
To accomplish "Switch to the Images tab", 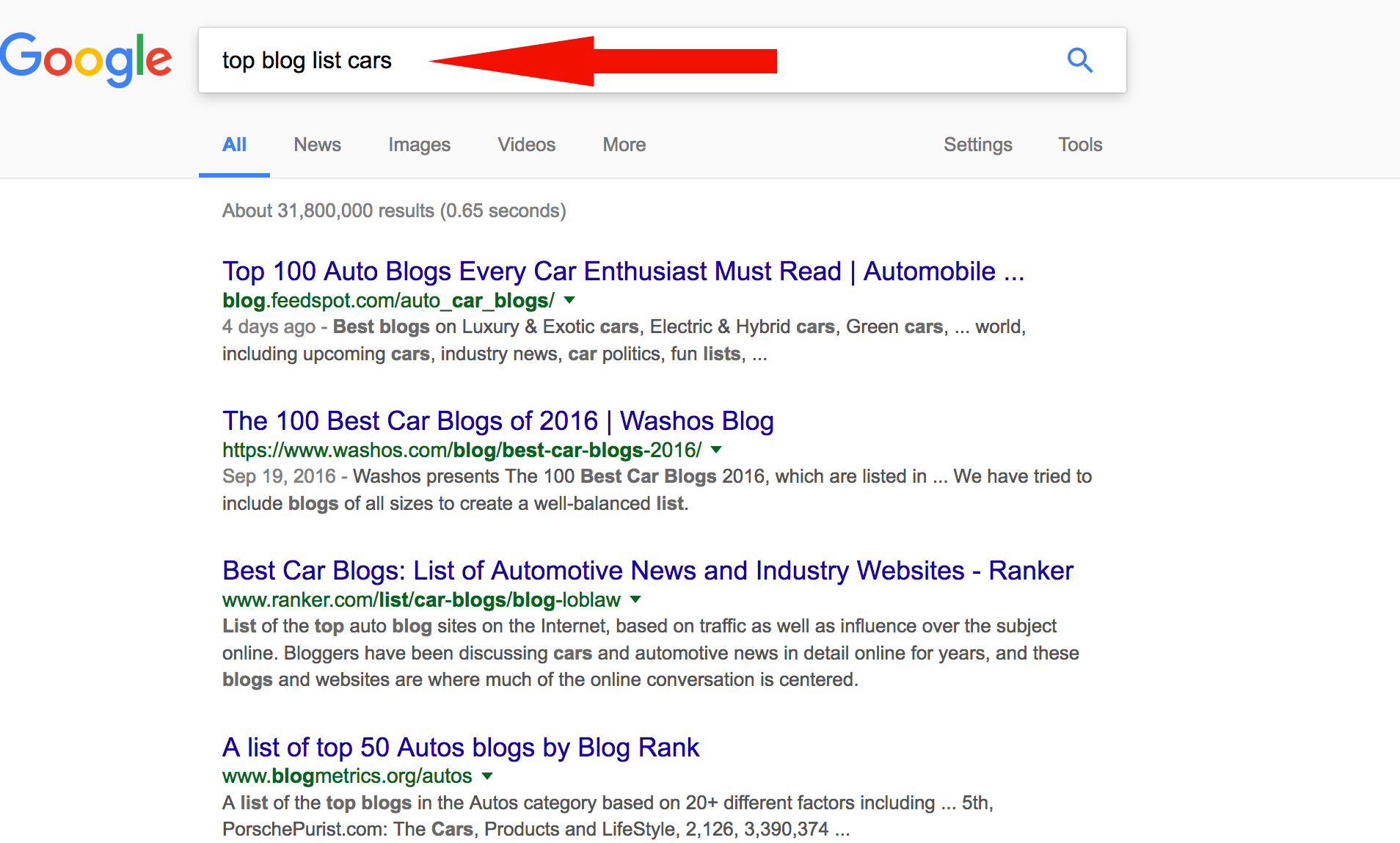I will click(419, 145).
